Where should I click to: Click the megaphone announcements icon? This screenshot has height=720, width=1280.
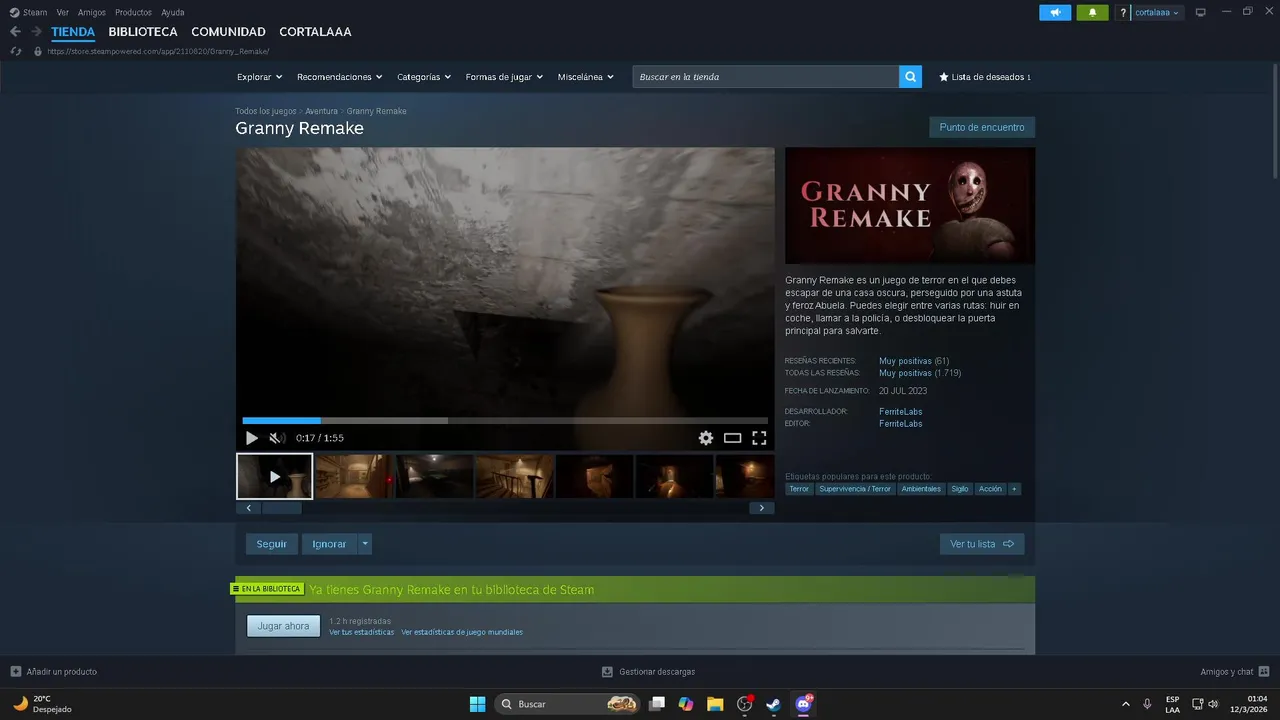[1055, 12]
